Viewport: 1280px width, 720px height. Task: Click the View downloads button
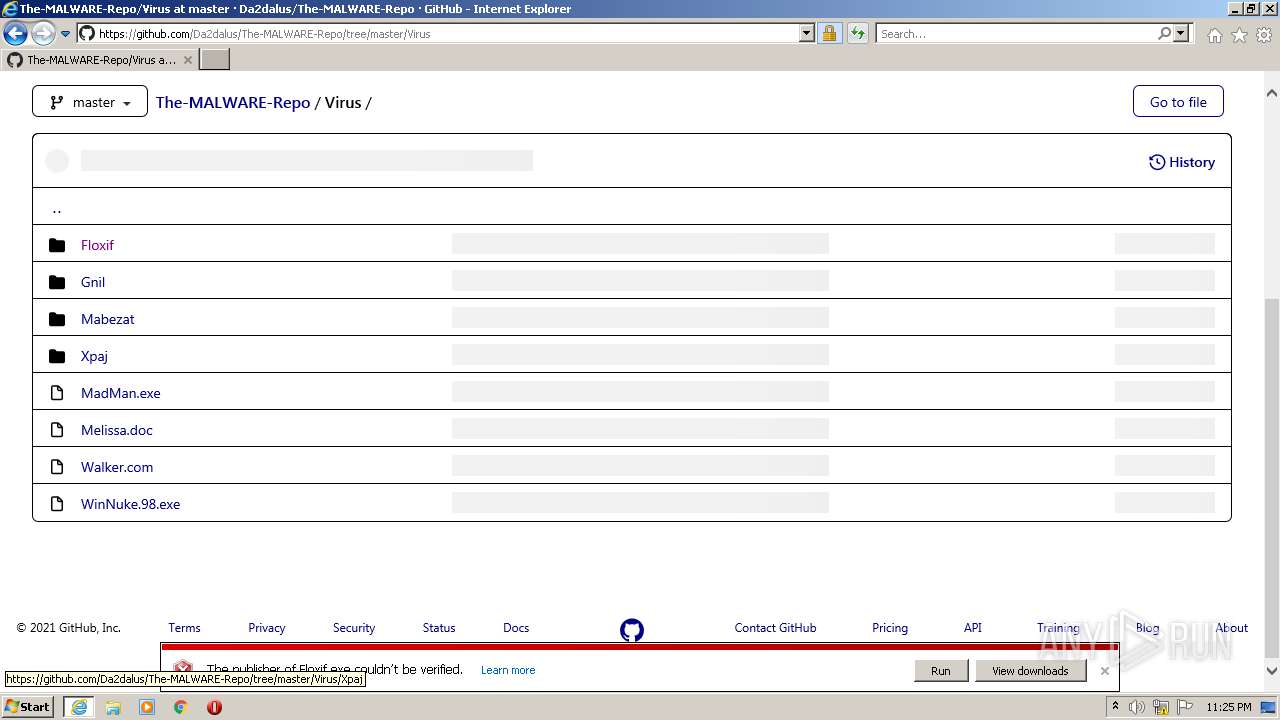[x=1030, y=671]
